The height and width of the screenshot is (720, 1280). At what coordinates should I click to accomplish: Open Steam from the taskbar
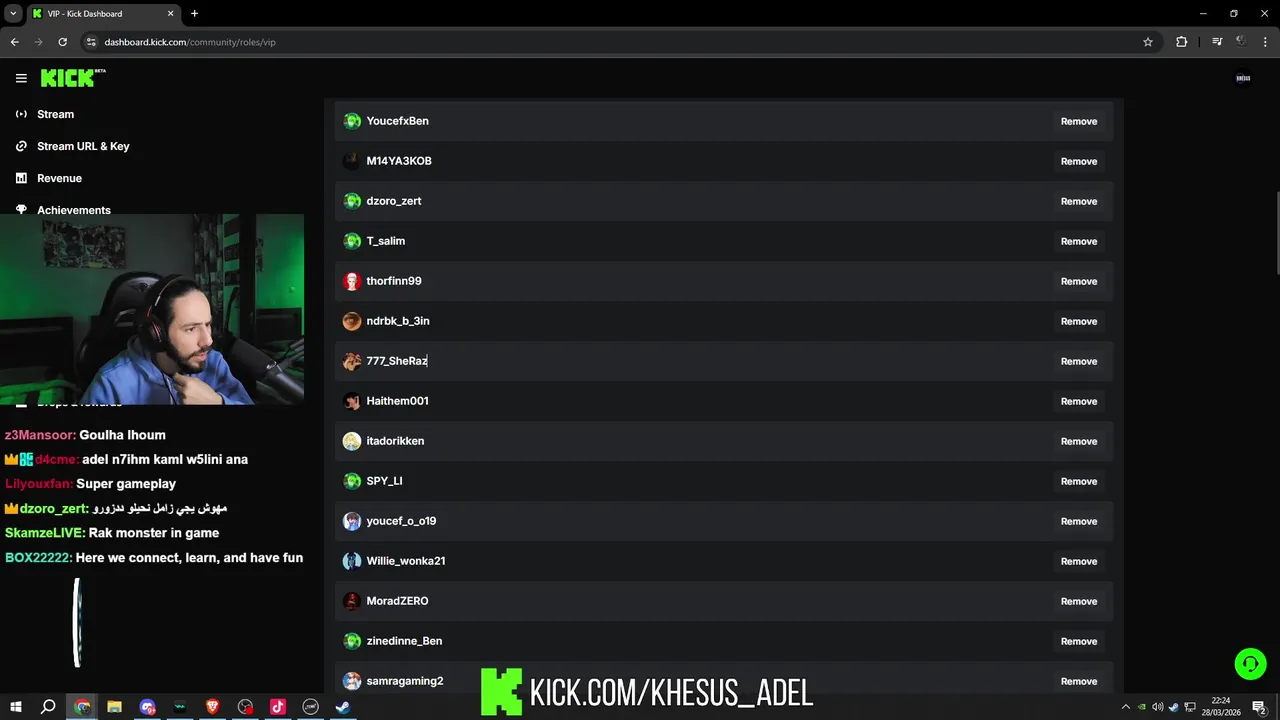coord(343,707)
